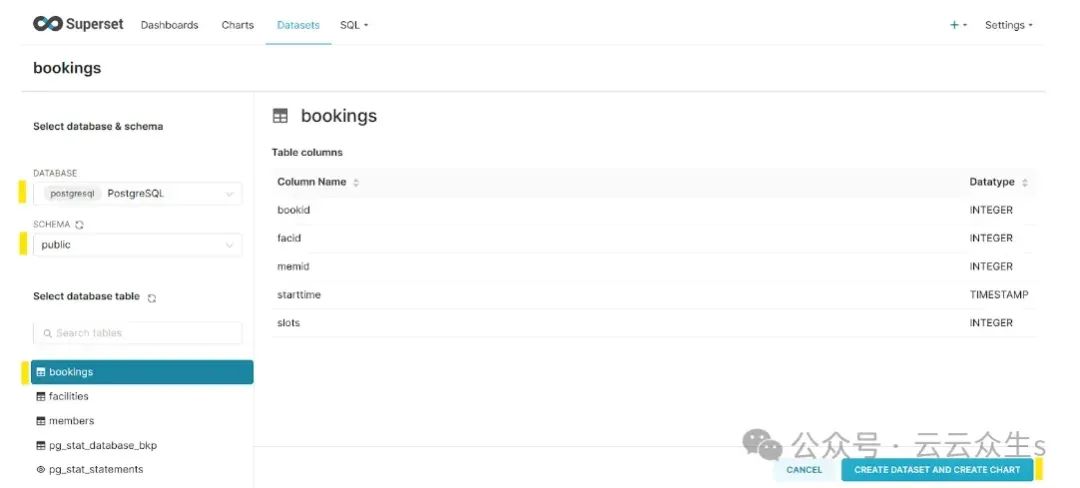Sort by Column Name arrows
The height and width of the screenshot is (488, 1080).
[356, 183]
